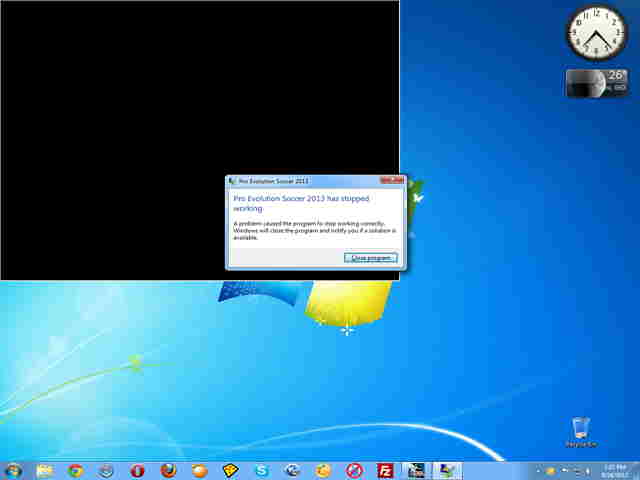
Task: Close the Pro Evolution Soccer 2013 error dialog
Action: (x=391, y=180)
